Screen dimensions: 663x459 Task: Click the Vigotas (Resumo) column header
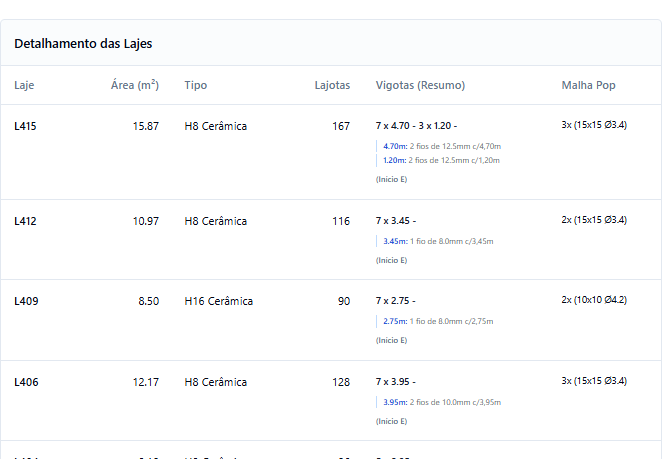[x=420, y=85]
